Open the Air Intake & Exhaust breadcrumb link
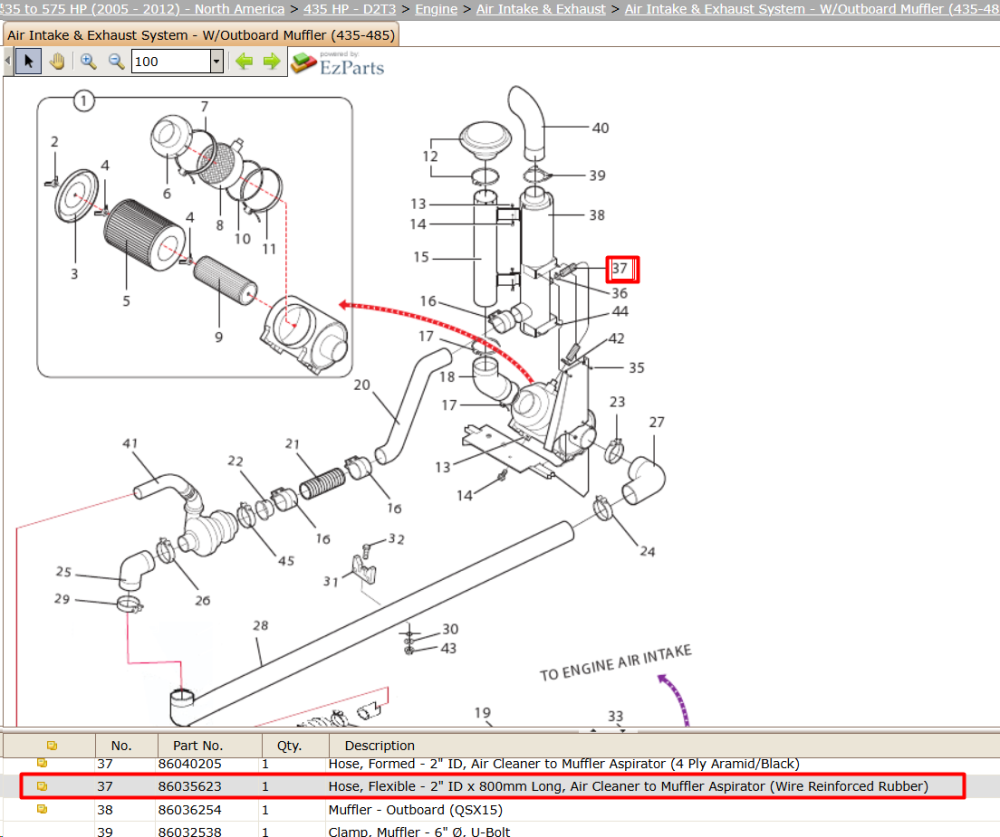 541,9
